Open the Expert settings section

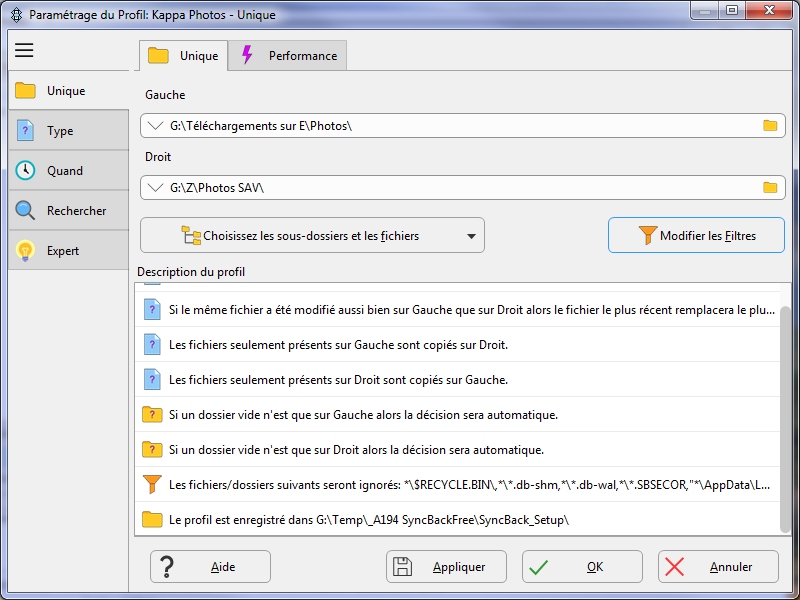(x=68, y=251)
